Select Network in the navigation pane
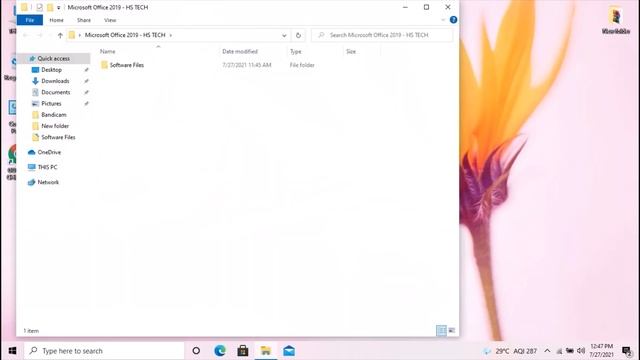The width and height of the screenshot is (640, 360). 48,182
